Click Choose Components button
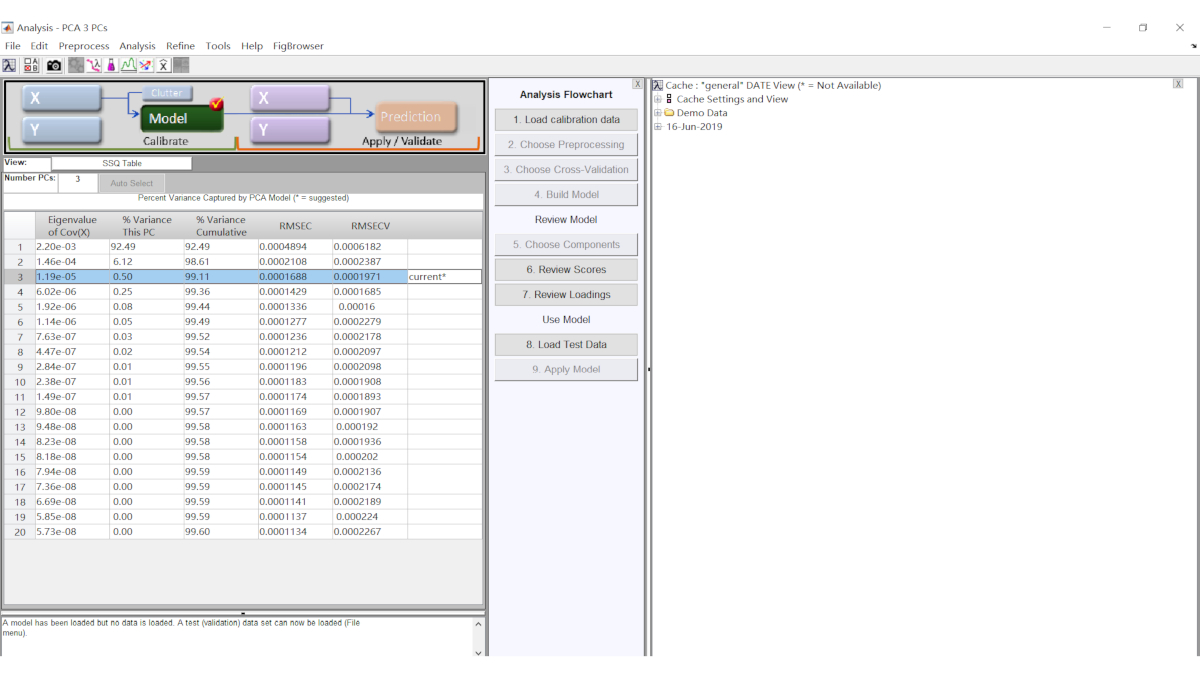Image resolution: width=1200 pixels, height=675 pixels. pos(566,245)
